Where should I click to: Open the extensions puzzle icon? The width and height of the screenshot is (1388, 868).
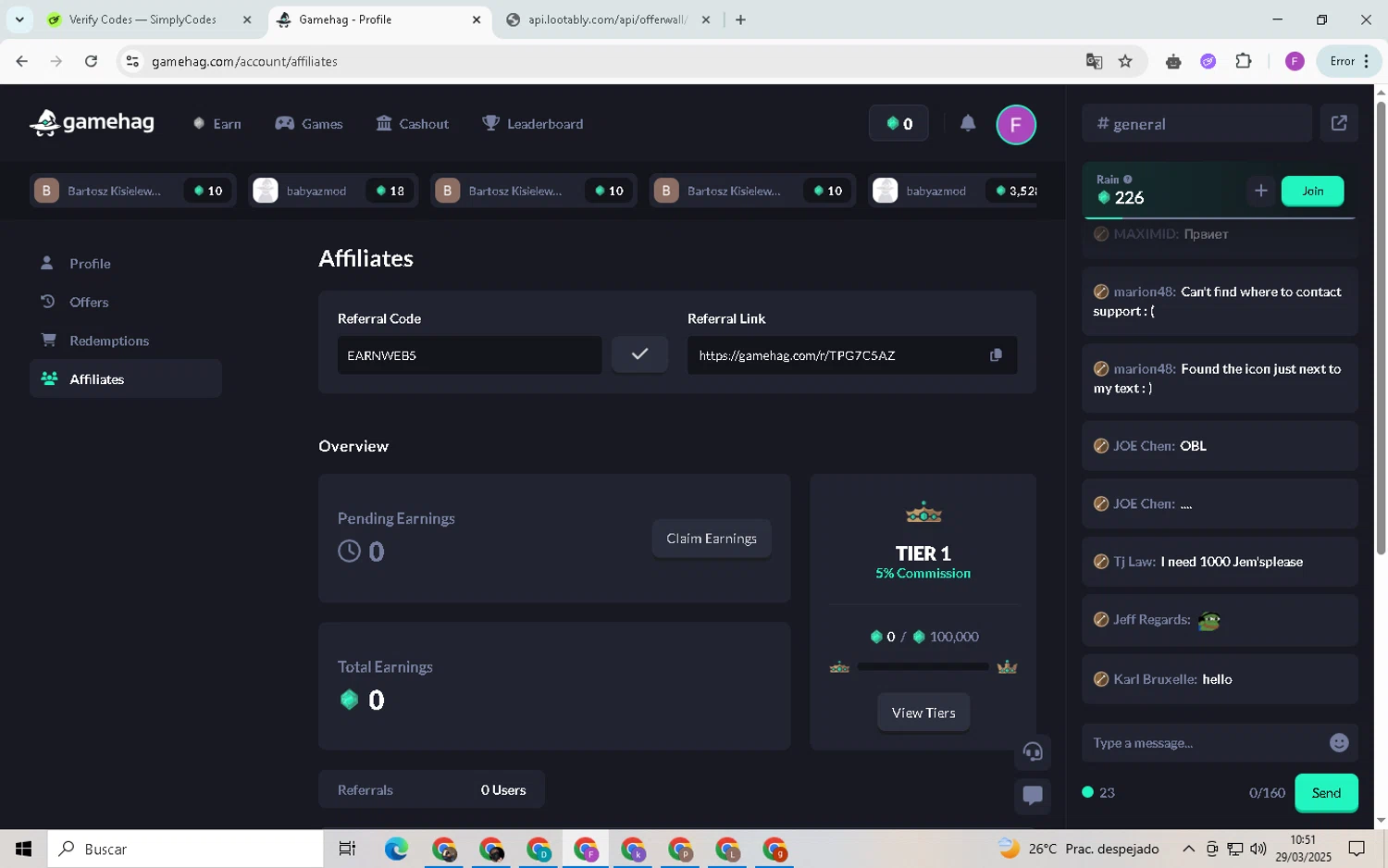(x=1244, y=61)
